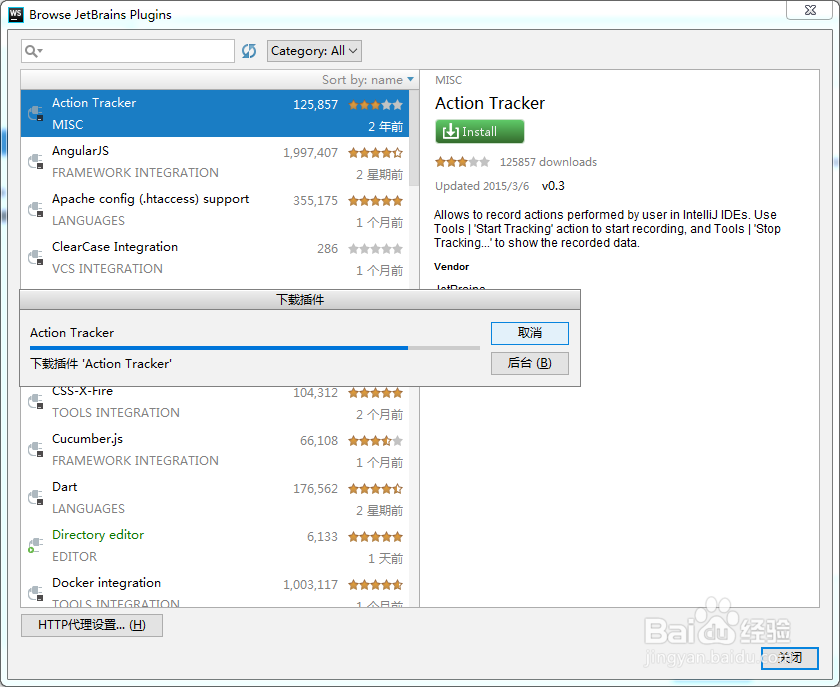The image size is (840, 687).
Task: Click the Vendor heading in details
Action: tap(452, 266)
